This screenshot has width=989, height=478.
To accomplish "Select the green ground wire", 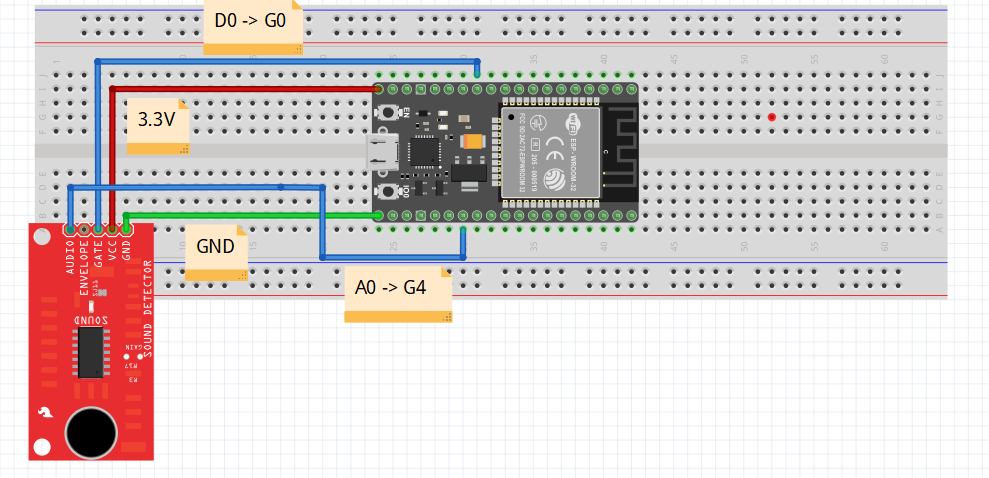I will coord(250,215).
